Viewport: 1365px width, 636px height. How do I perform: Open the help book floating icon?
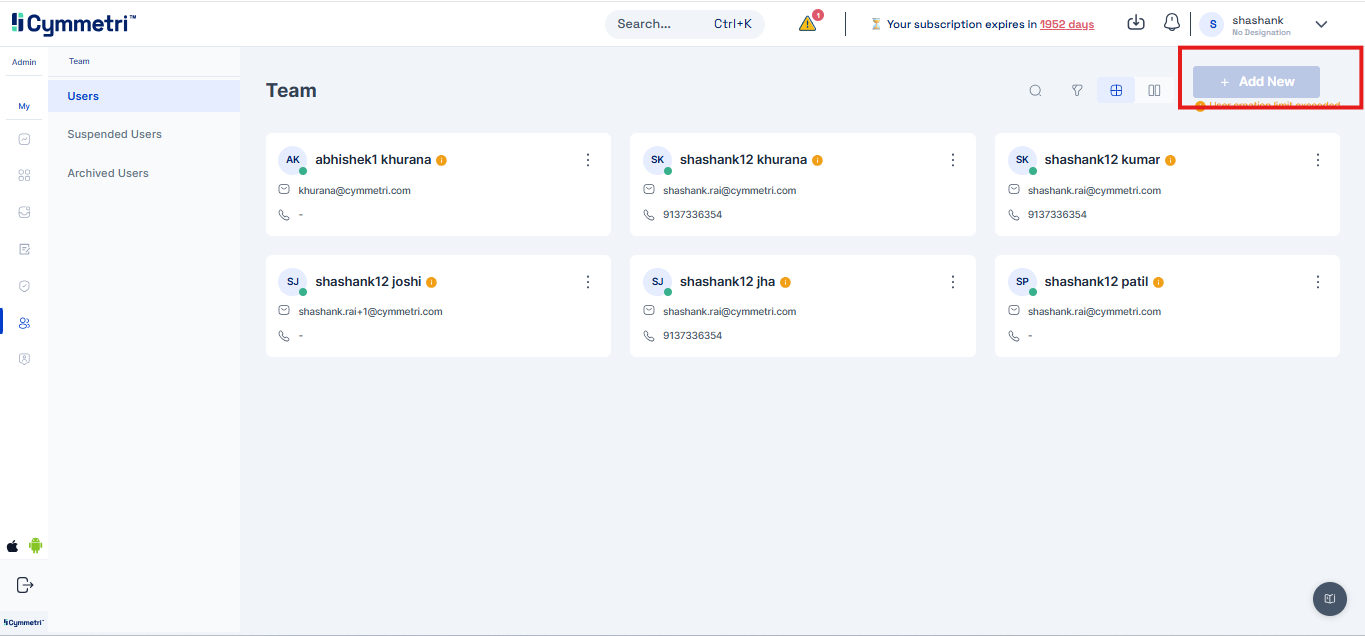(1329, 599)
